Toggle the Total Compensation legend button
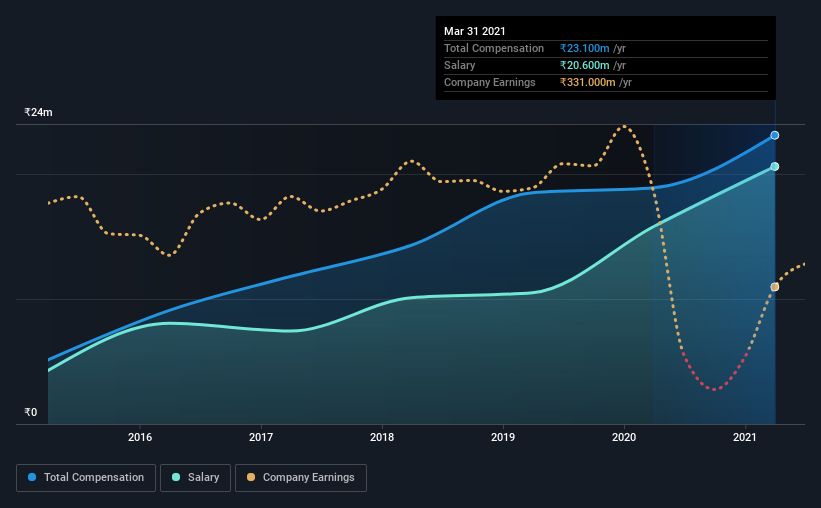This screenshot has height=508, width=821. 86,478
